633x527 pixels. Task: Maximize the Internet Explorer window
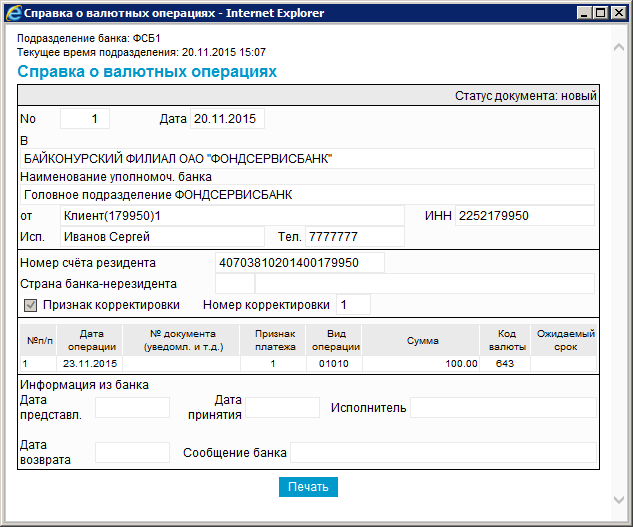tap(602, 12)
